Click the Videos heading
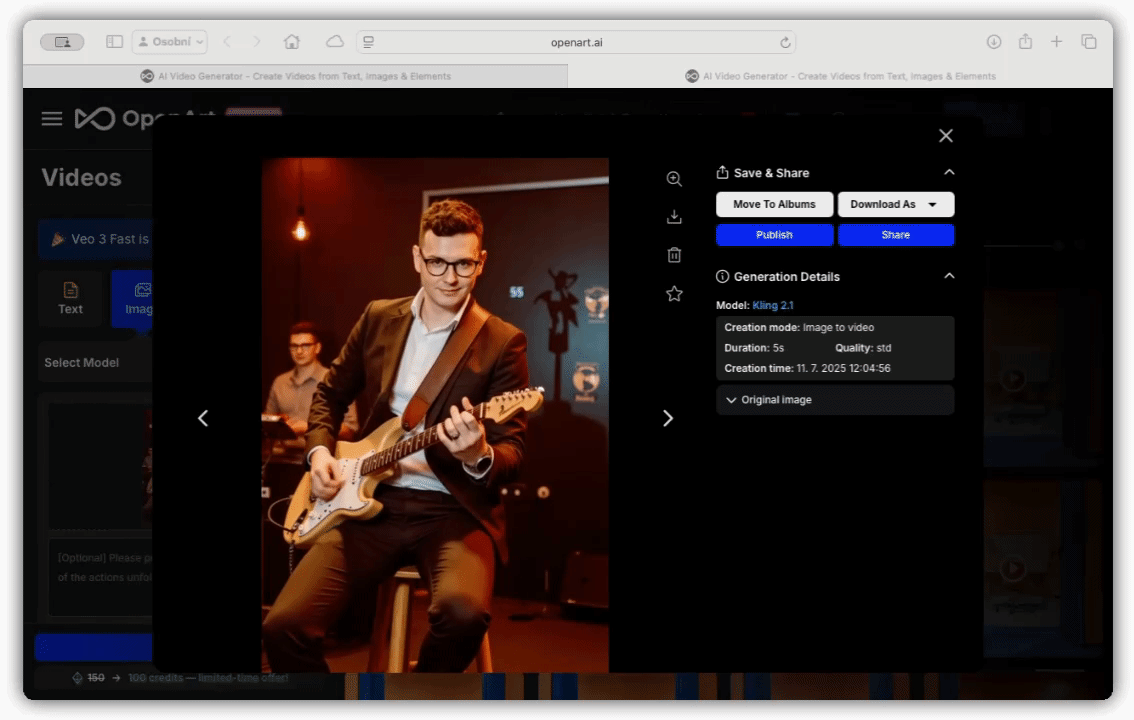The width and height of the screenshot is (1134, 720). tap(82, 178)
